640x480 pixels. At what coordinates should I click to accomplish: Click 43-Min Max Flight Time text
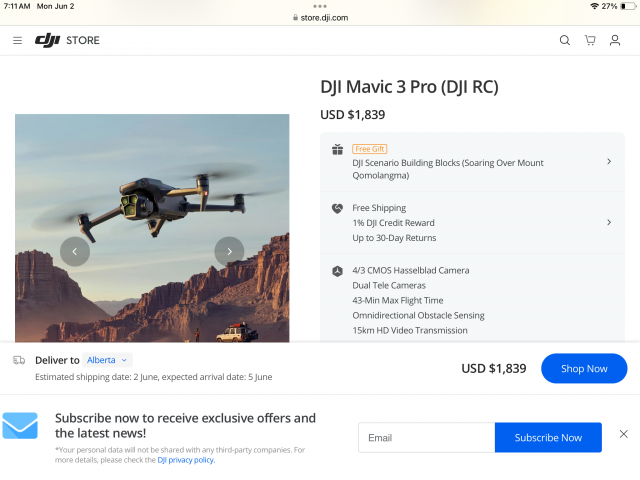point(398,300)
